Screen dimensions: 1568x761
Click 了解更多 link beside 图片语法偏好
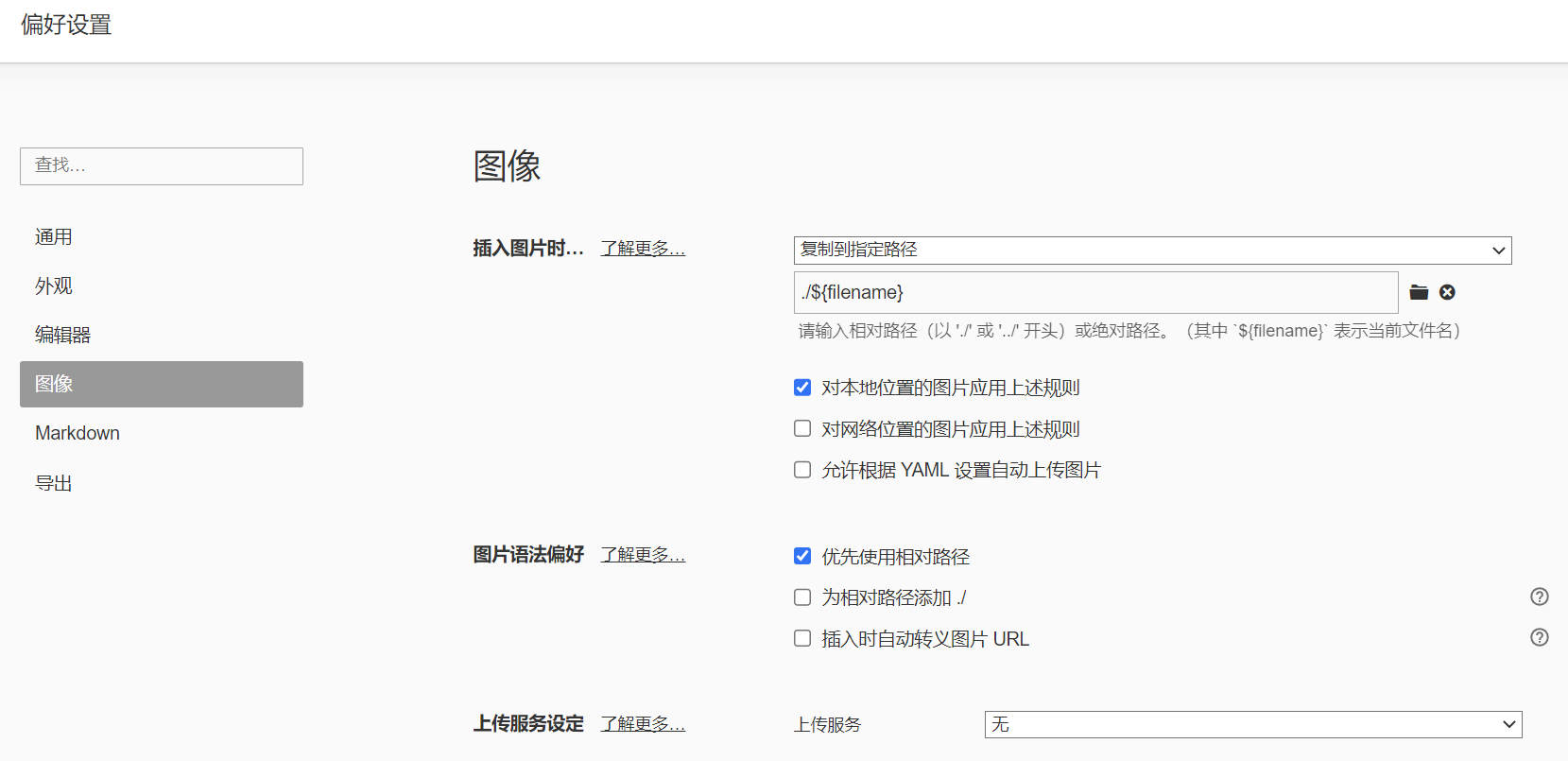[643, 555]
